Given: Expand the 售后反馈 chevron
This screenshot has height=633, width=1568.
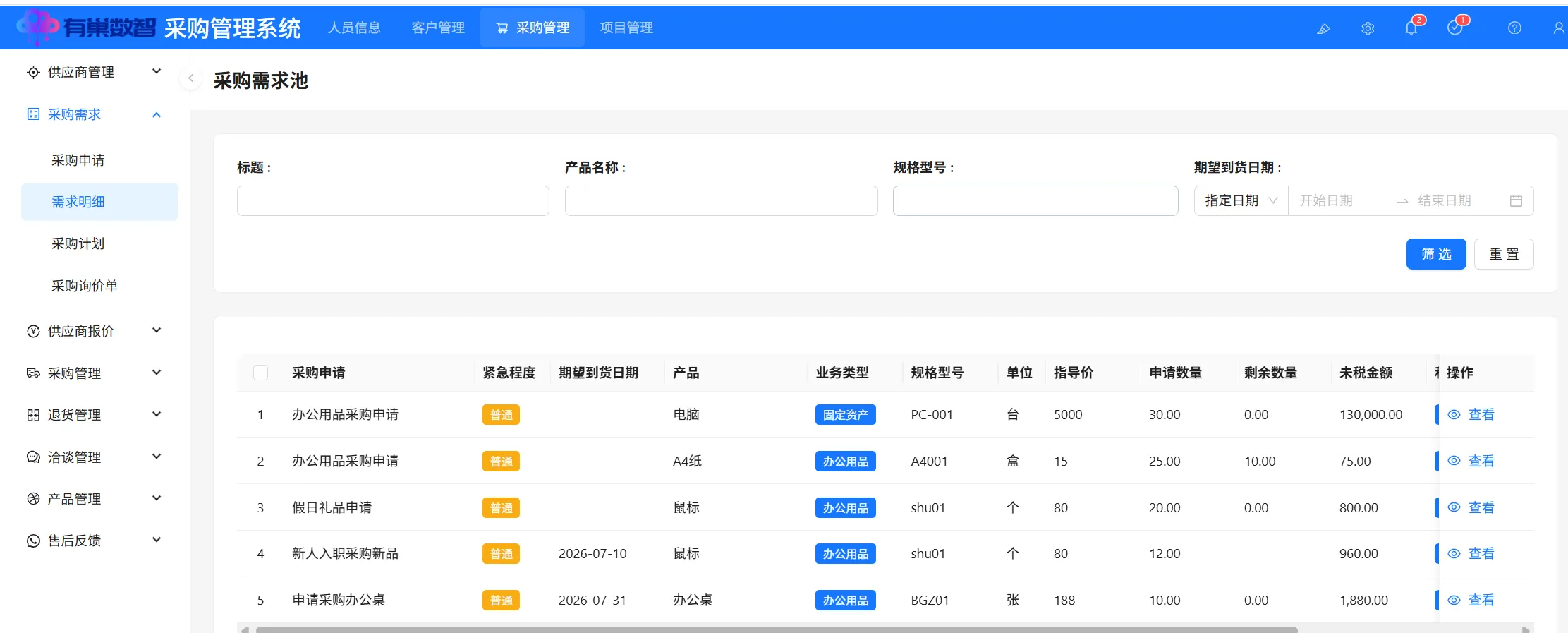Looking at the screenshot, I should pos(157,540).
